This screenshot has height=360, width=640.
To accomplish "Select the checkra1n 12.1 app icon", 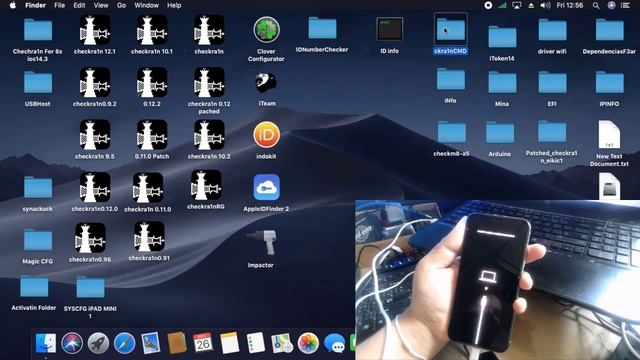I will (95, 30).
